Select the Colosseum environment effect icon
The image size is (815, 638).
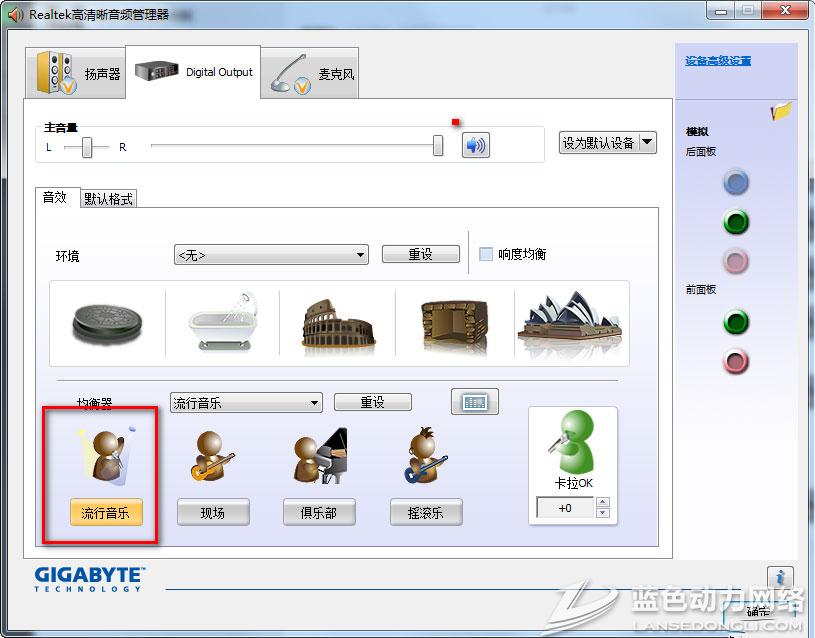[x=337, y=322]
